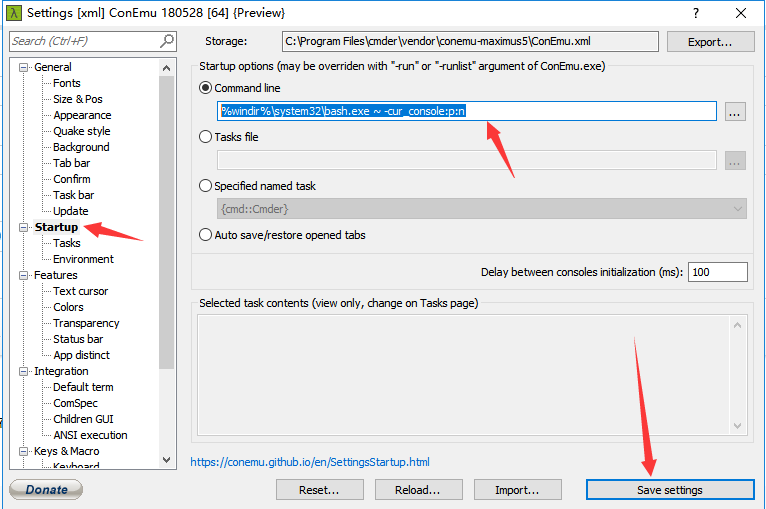The height and width of the screenshot is (509, 766).
Task: Open the SettingsStartup.html help link
Action: click(x=309, y=462)
